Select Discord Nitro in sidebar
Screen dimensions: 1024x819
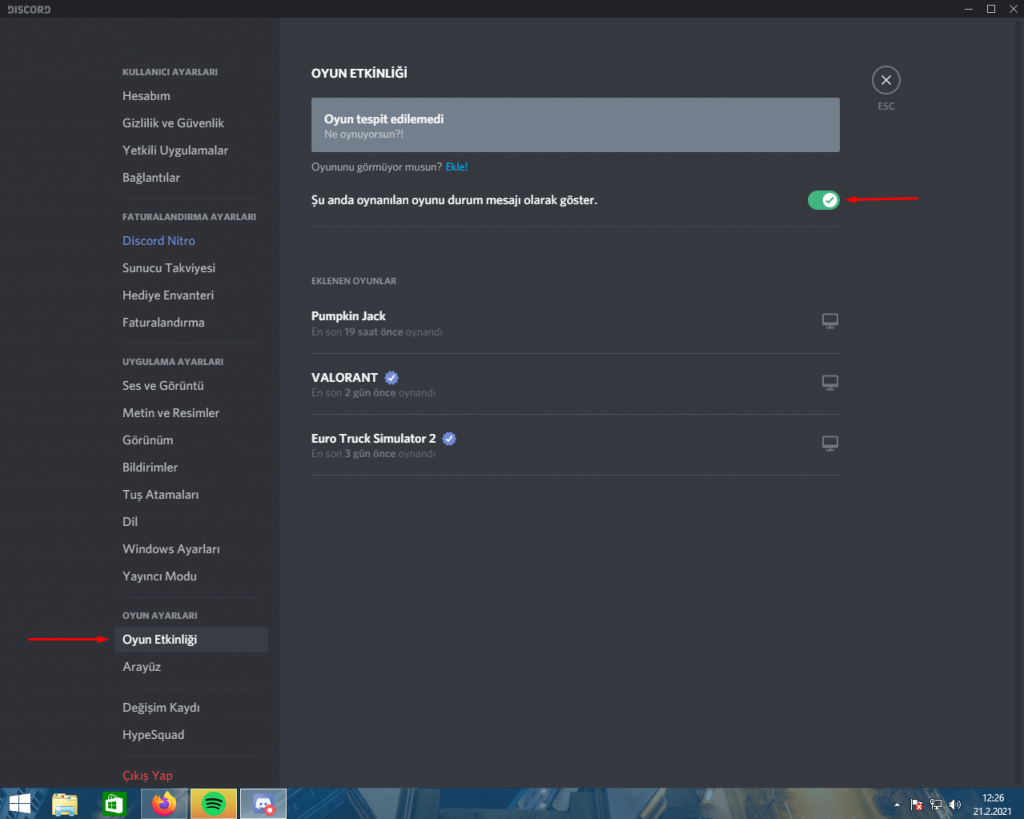pos(158,241)
